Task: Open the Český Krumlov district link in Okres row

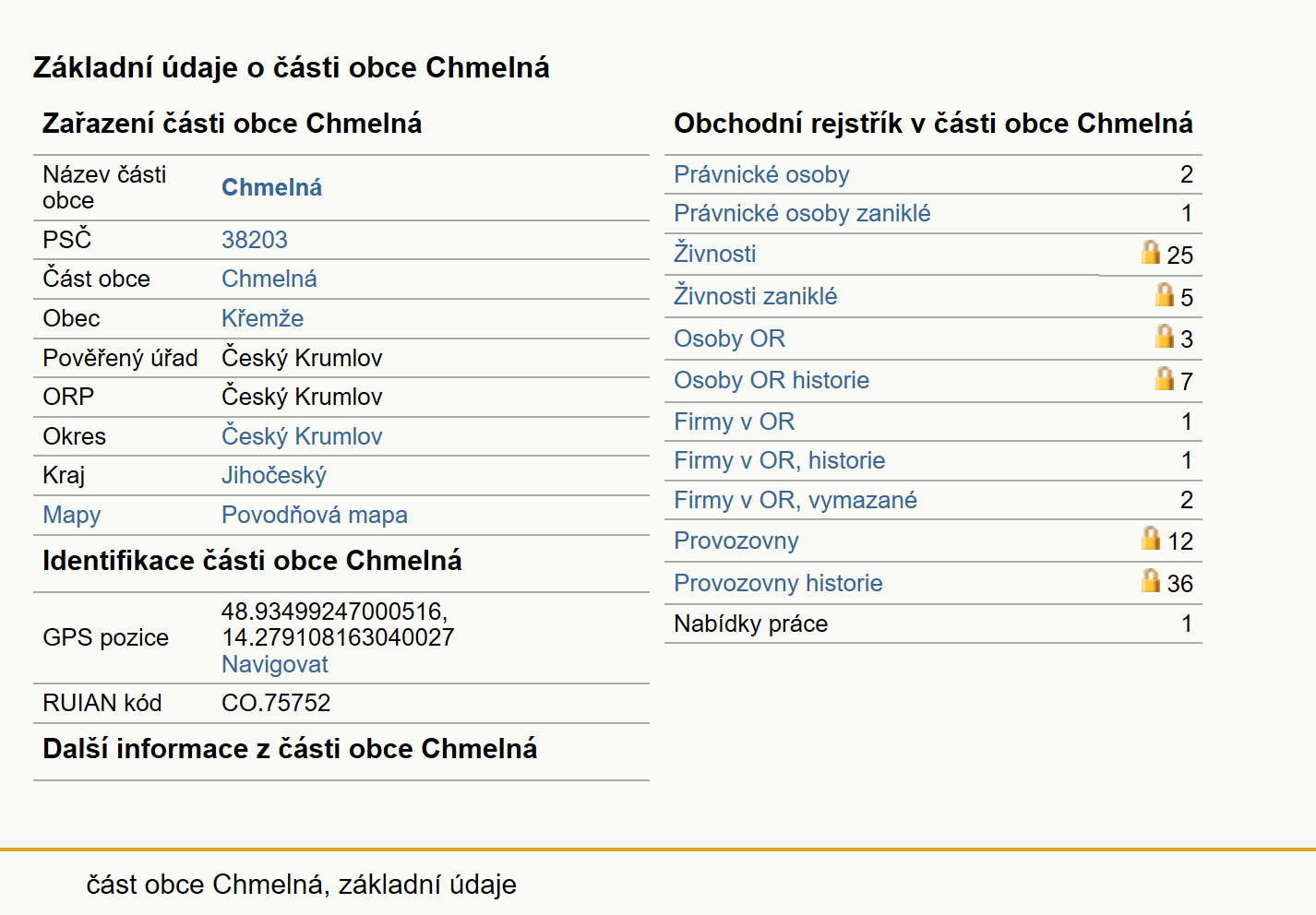Action: 302,436
